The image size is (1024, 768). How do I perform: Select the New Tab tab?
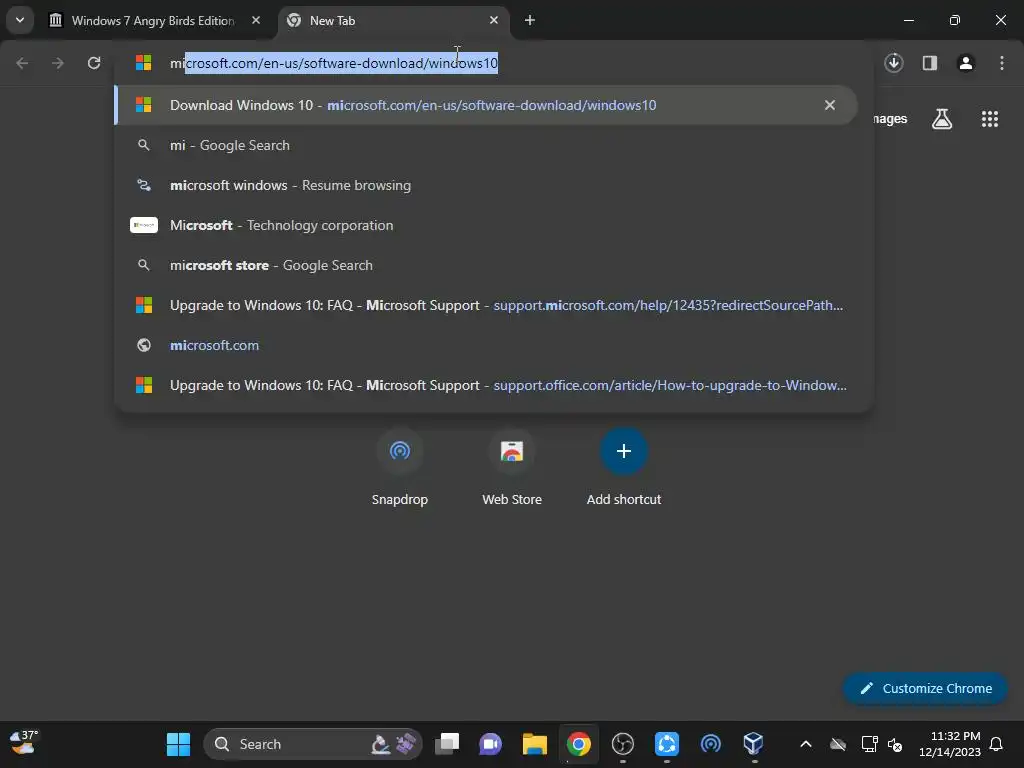click(392, 21)
